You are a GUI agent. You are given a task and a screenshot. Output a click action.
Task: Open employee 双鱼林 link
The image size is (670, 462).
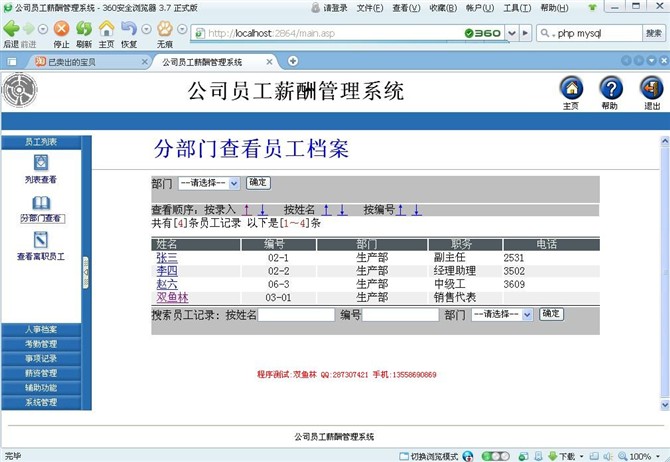172,297
